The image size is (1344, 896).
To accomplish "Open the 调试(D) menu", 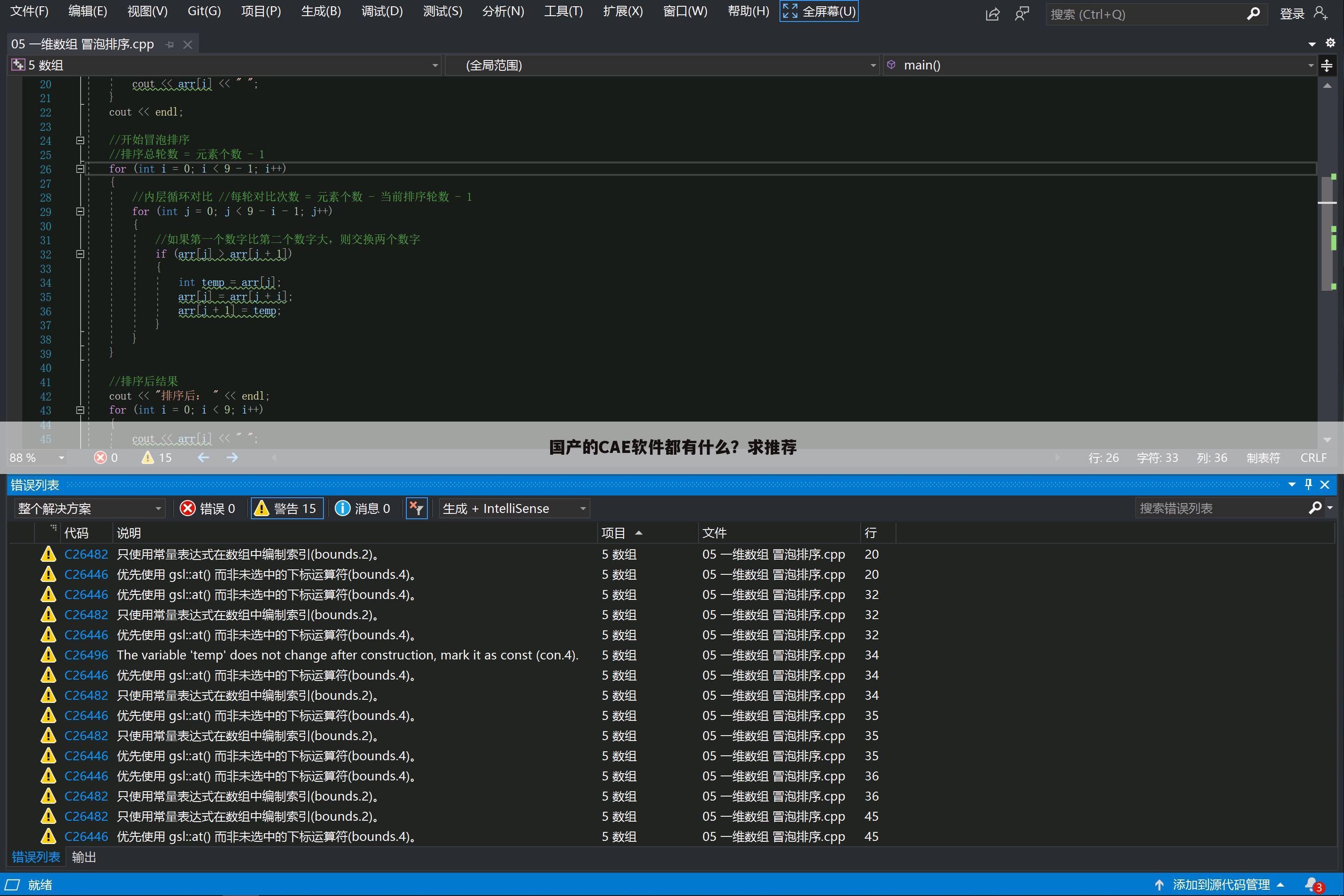I will click(382, 12).
